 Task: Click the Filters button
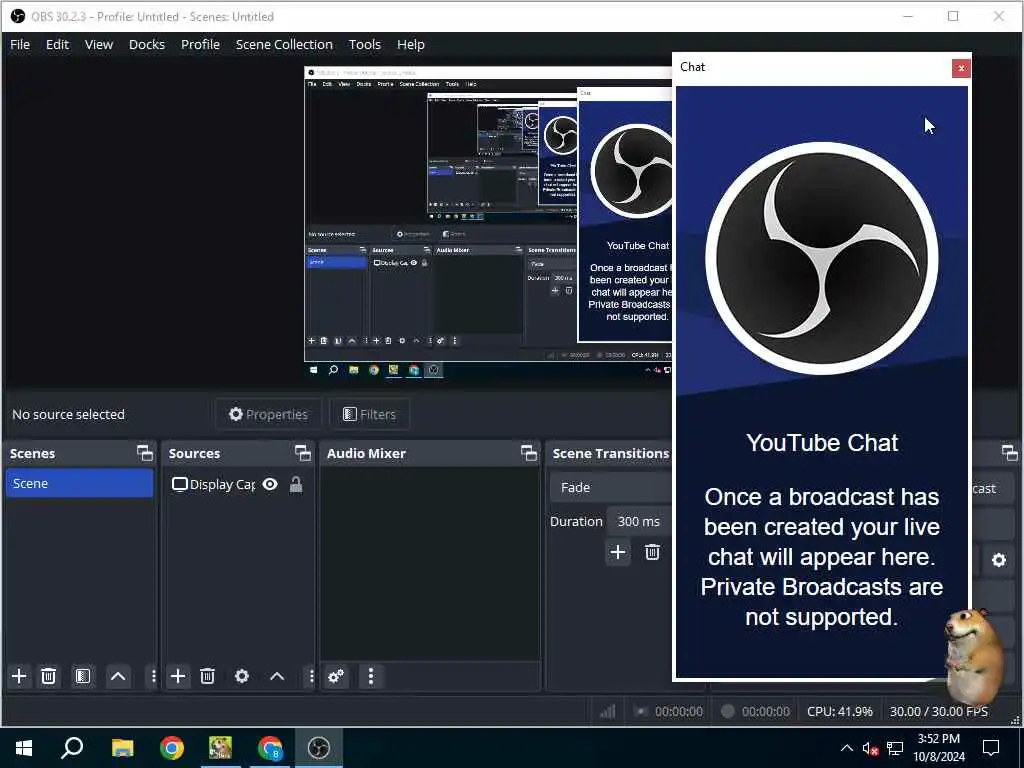(370, 414)
